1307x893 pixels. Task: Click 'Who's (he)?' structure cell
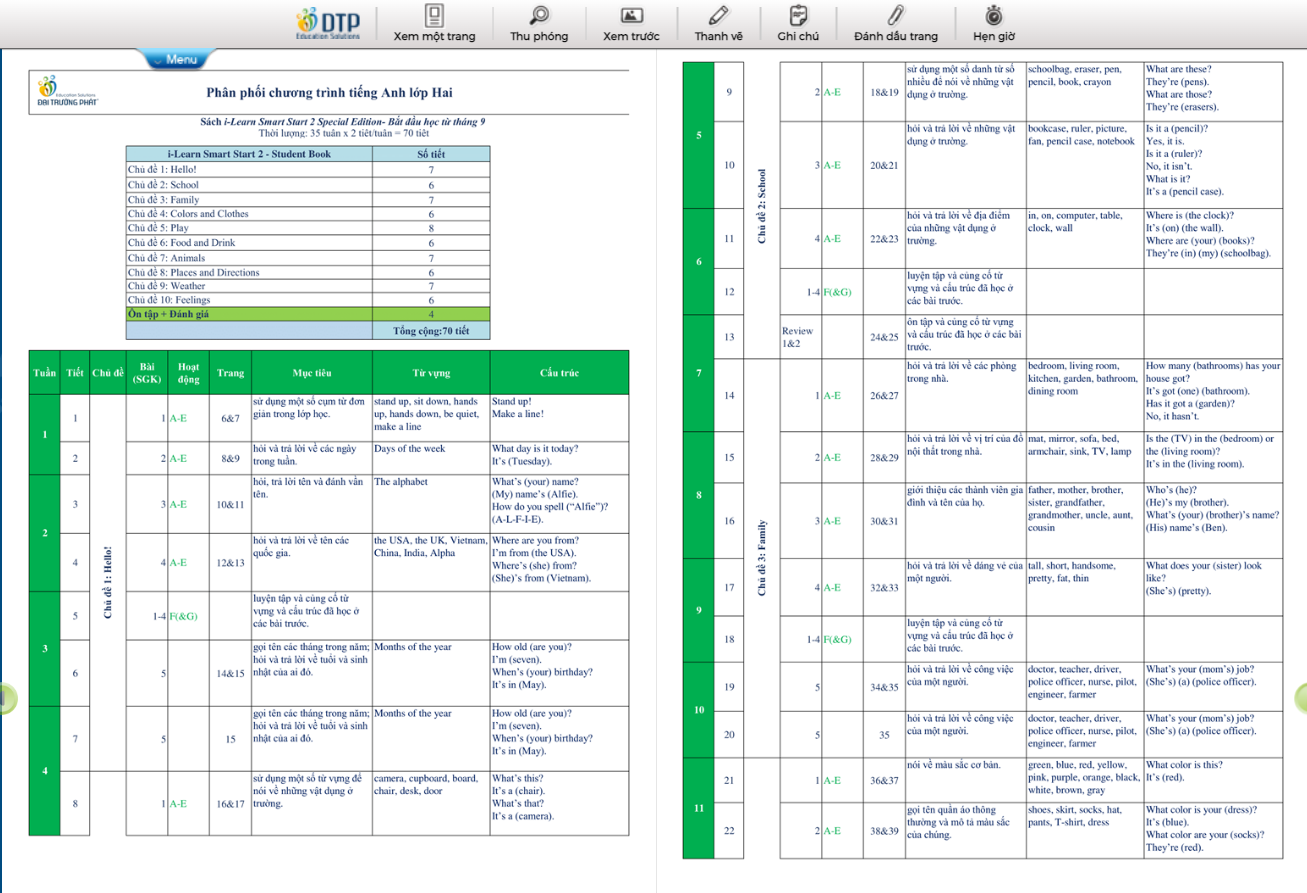point(1213,521)
